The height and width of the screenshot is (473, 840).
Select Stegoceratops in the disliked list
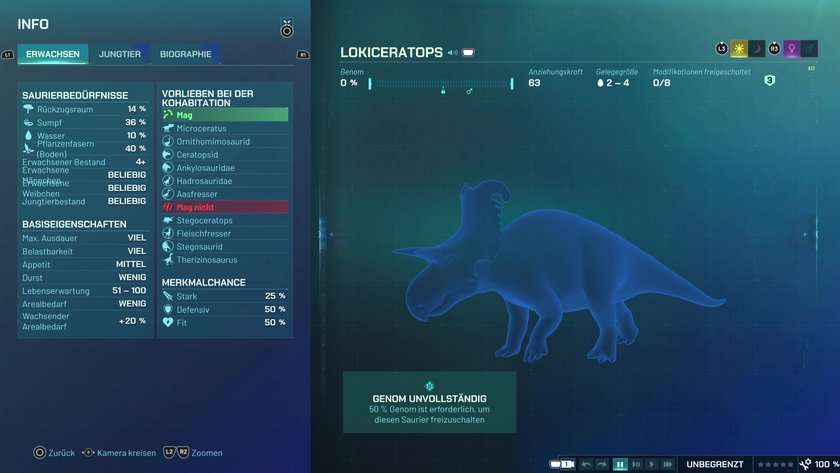point(225,220)
